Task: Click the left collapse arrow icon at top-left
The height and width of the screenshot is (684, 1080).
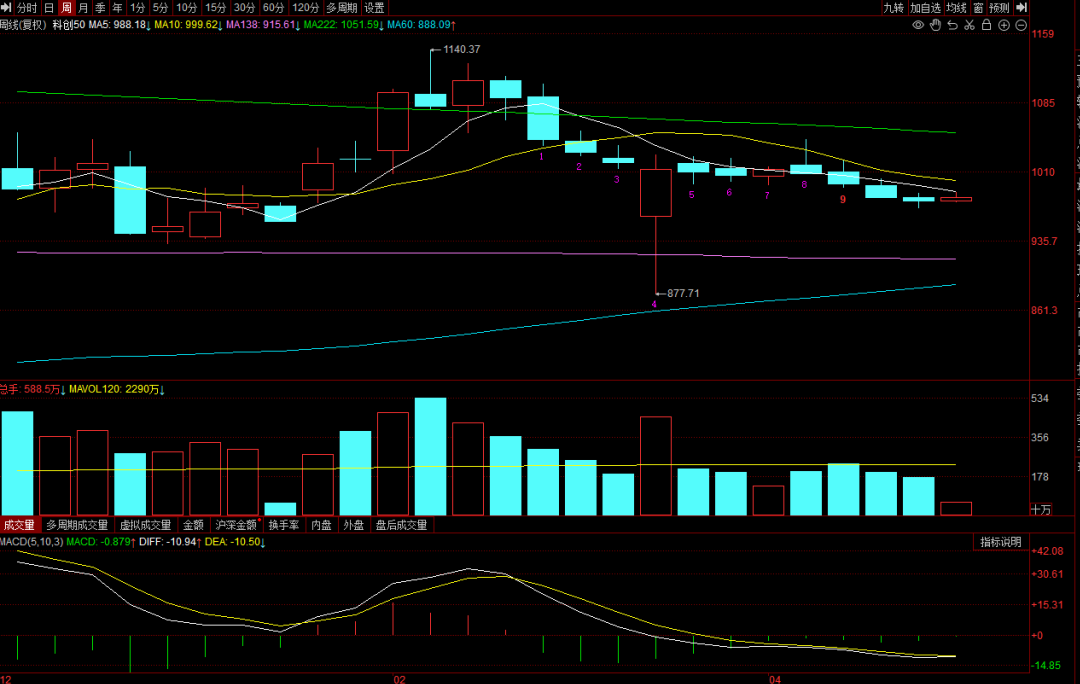Action: pos(6,8)
